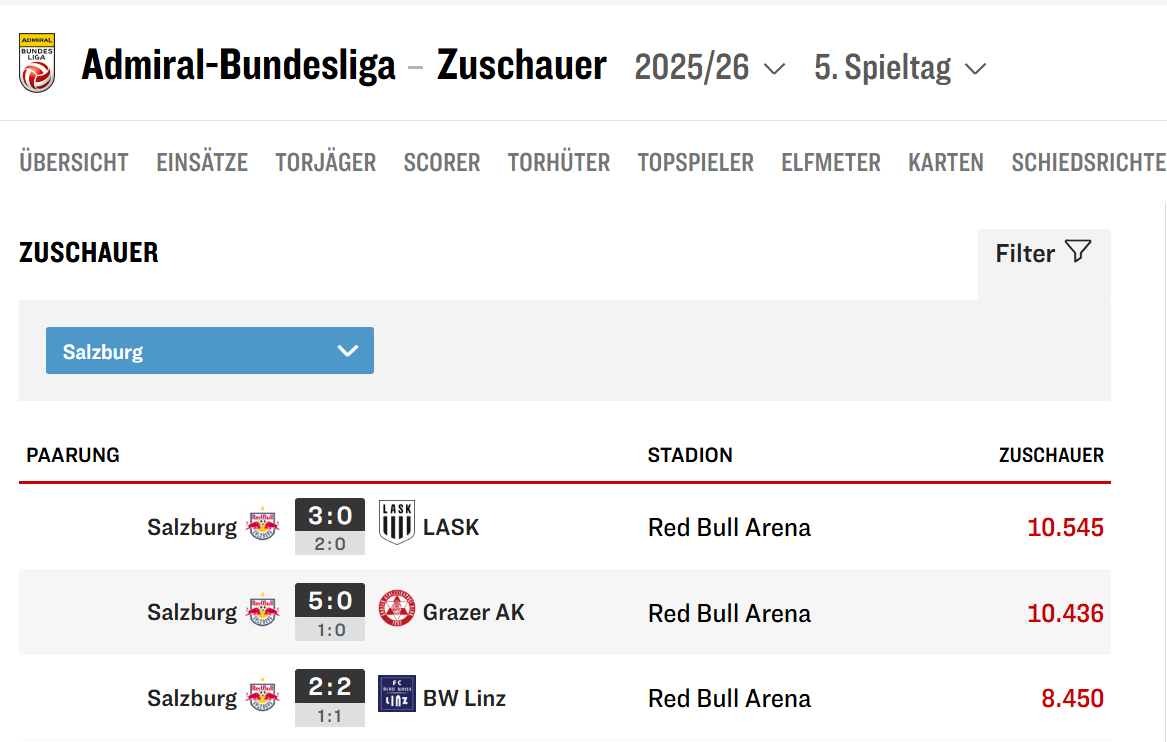Click the BW Linz club crest

point(397,694)
